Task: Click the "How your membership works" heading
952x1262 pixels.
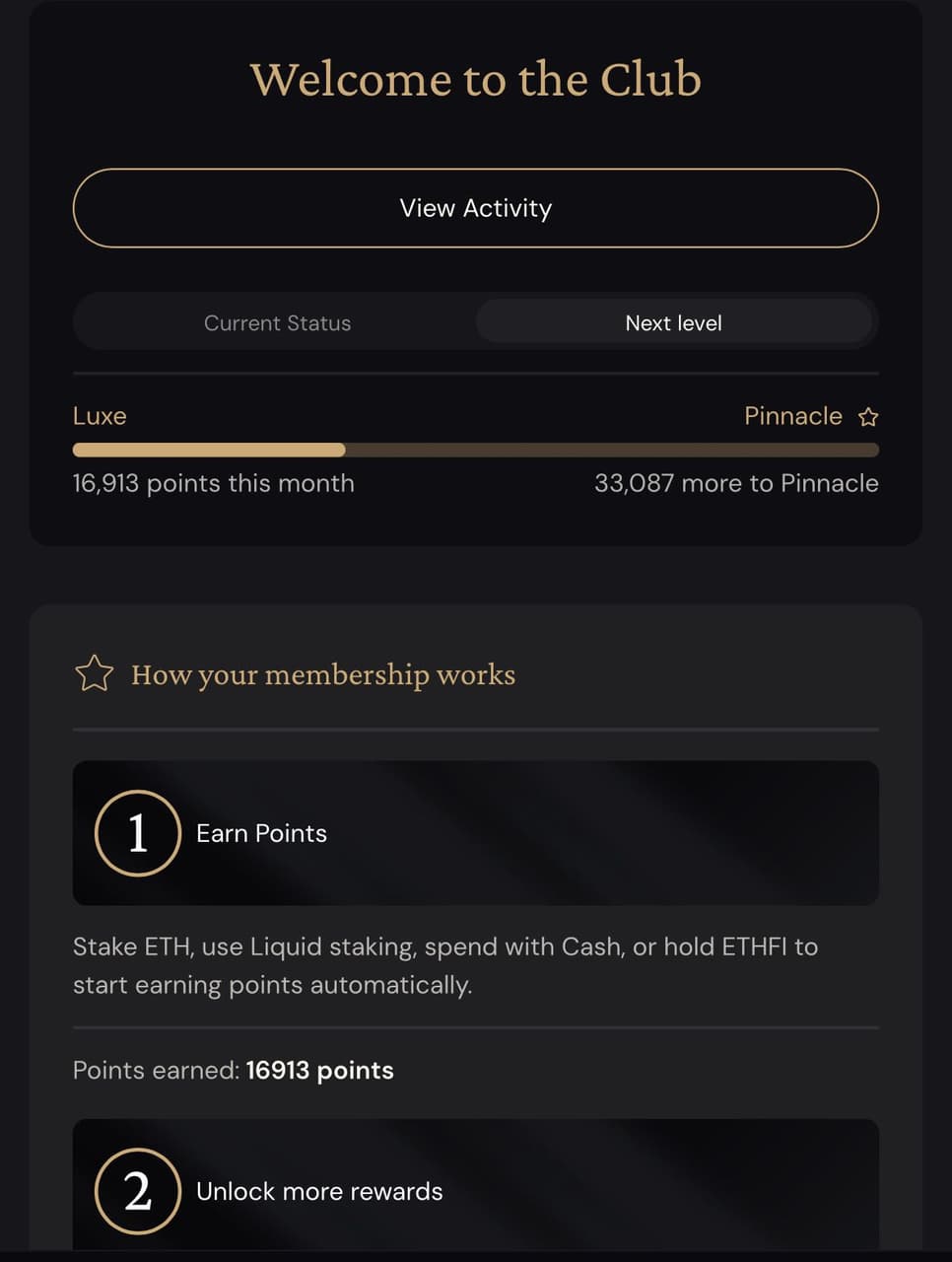Action: [x=323, y=675]
